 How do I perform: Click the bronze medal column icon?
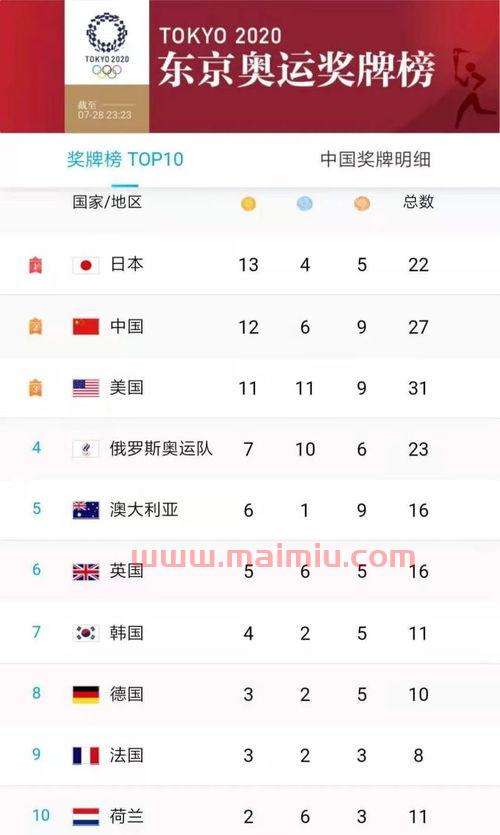(x=362, y=203)
